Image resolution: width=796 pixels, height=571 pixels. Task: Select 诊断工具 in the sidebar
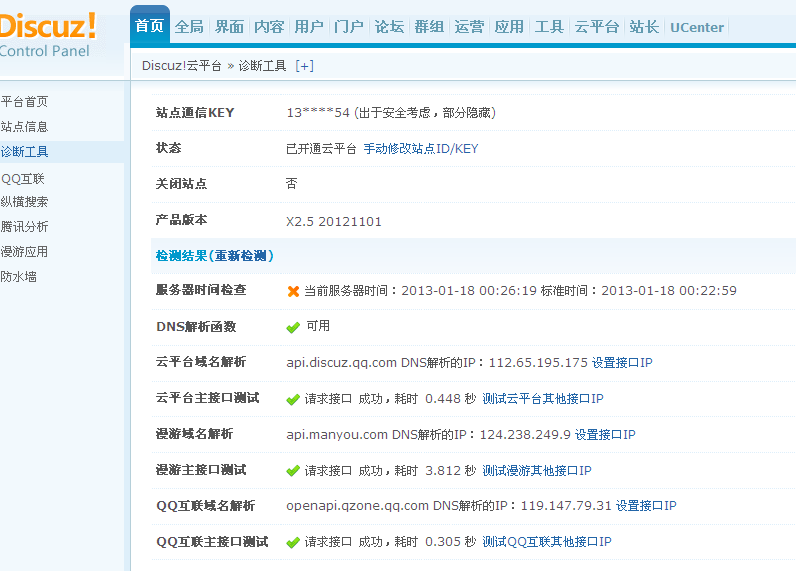[24, 152]
